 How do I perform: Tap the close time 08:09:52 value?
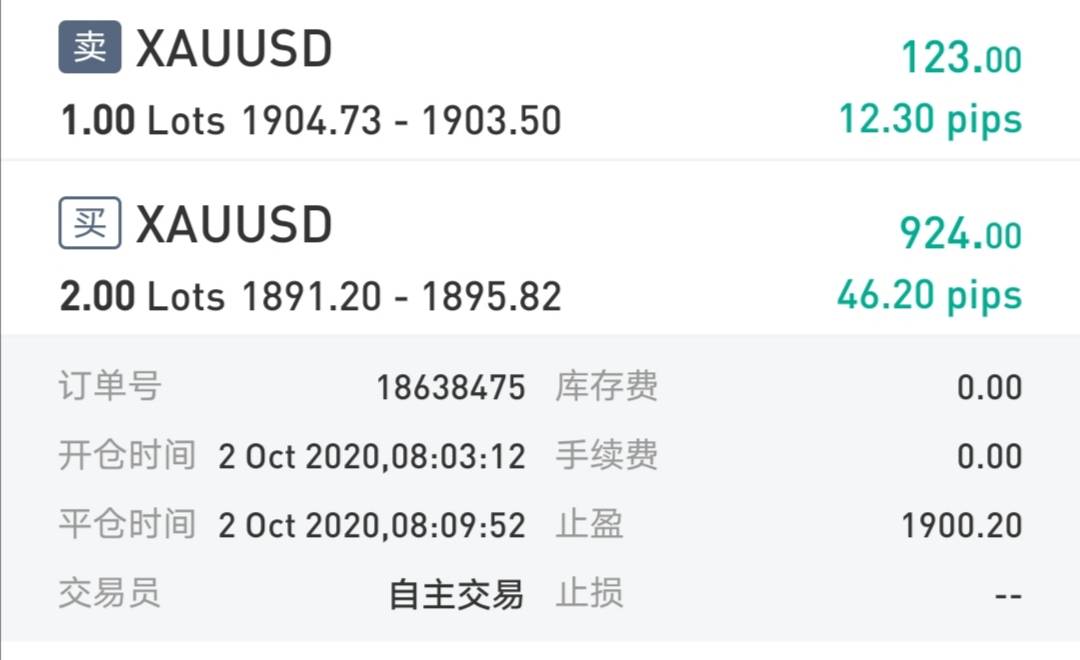click(372, 525)
